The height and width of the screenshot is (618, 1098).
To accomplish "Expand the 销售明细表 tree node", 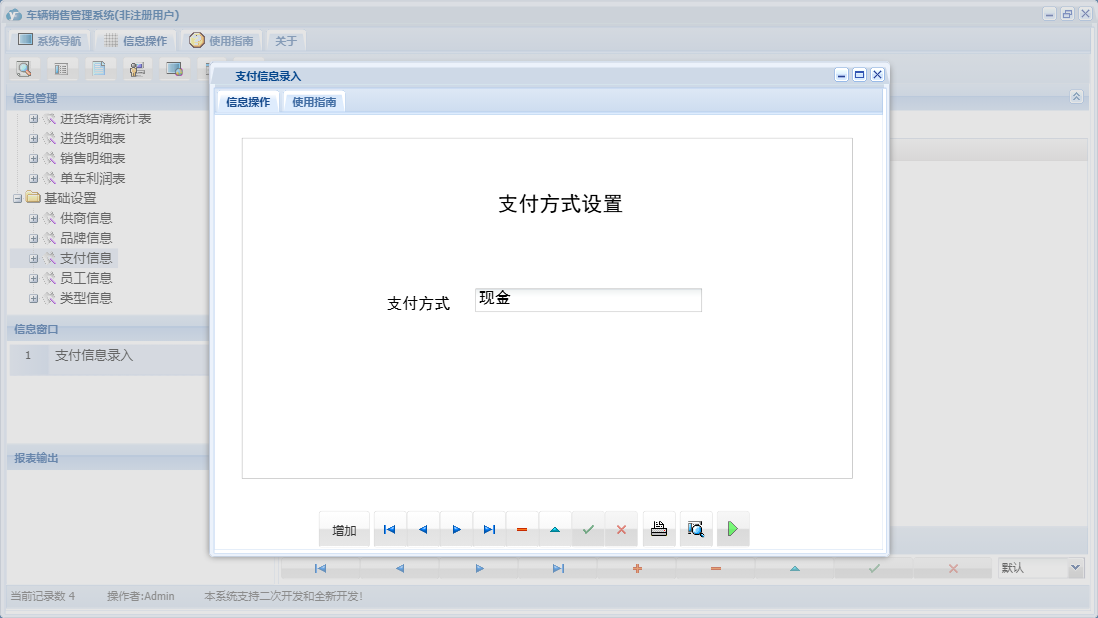I will pyautogui.click(x=33, y=158).
